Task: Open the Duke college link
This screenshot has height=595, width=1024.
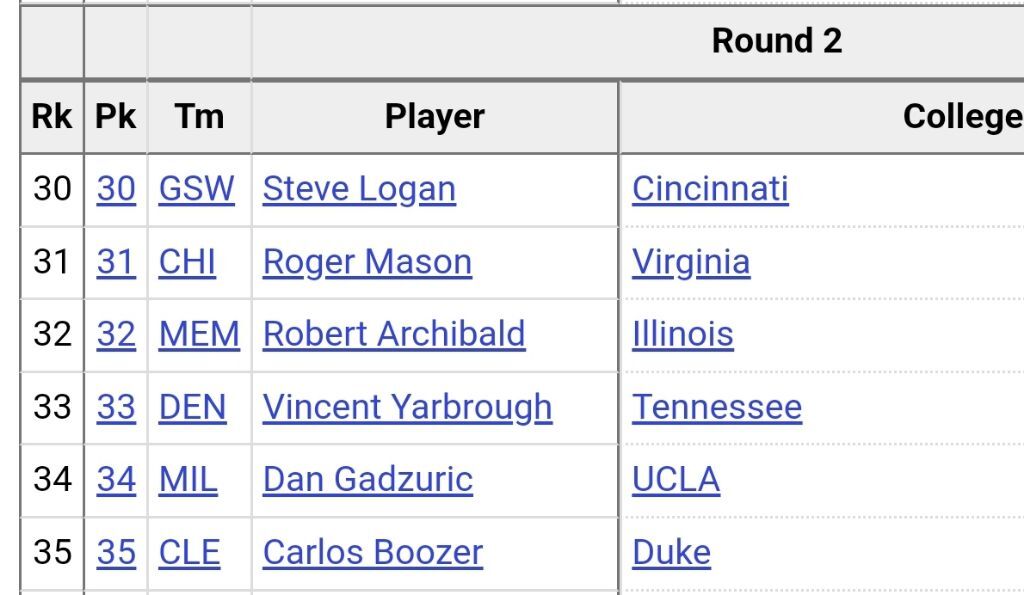Action: (x=671, y=553)
